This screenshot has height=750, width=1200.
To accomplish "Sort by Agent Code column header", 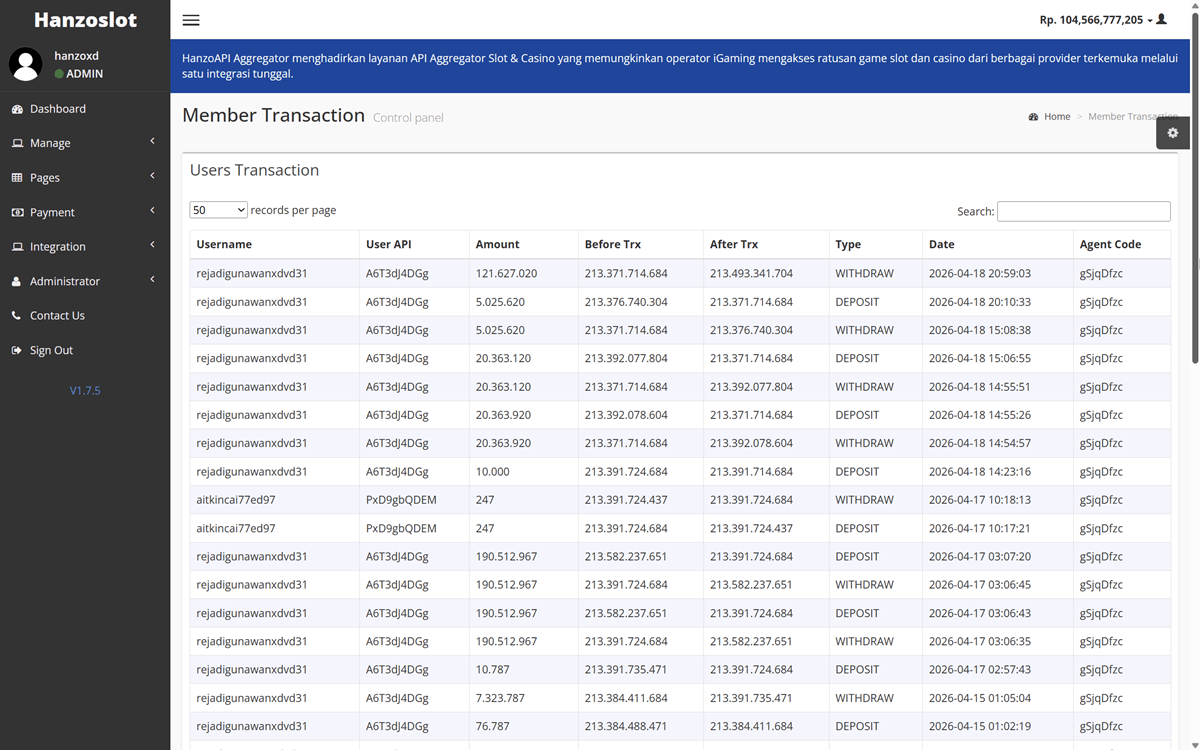I will (1122, 244).
